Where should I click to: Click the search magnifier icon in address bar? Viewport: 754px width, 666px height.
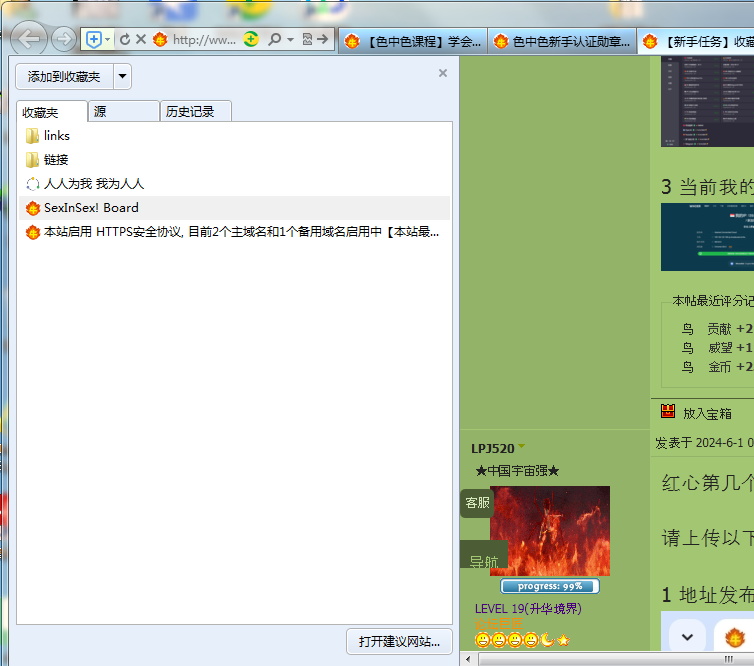tap(274, 40)
